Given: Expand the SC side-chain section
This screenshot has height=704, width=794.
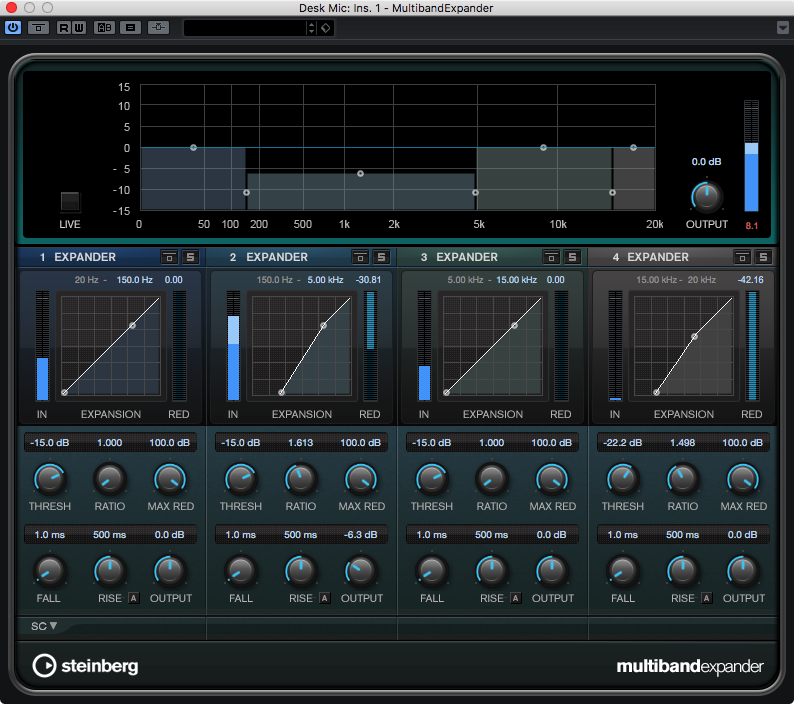Looking at the screenshot, I should 44,626.
